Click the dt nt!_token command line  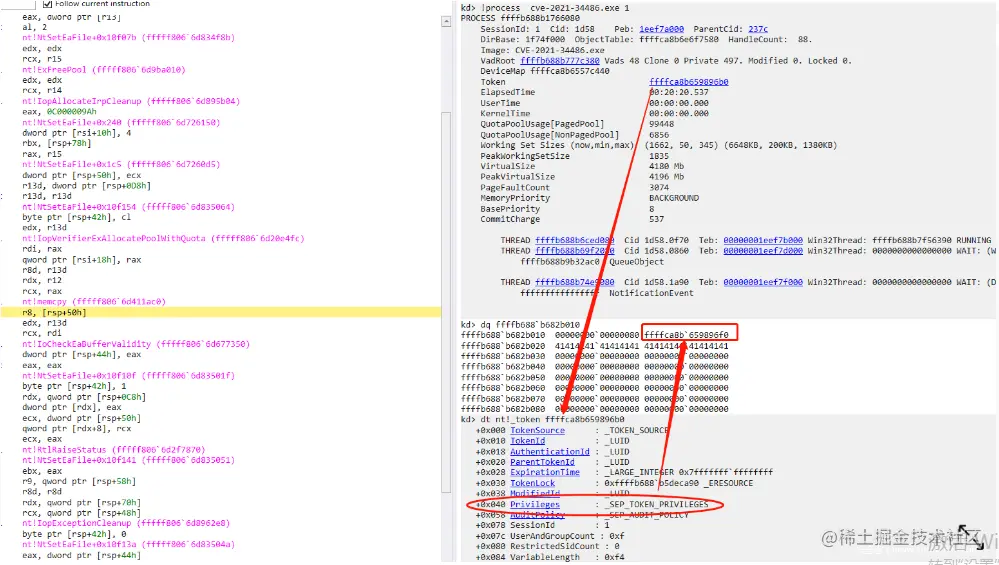[x=542, y=419]
